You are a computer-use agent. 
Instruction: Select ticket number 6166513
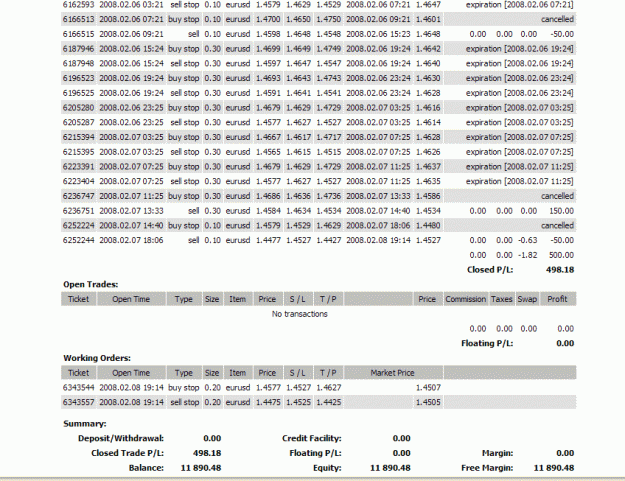coord(79,19)
